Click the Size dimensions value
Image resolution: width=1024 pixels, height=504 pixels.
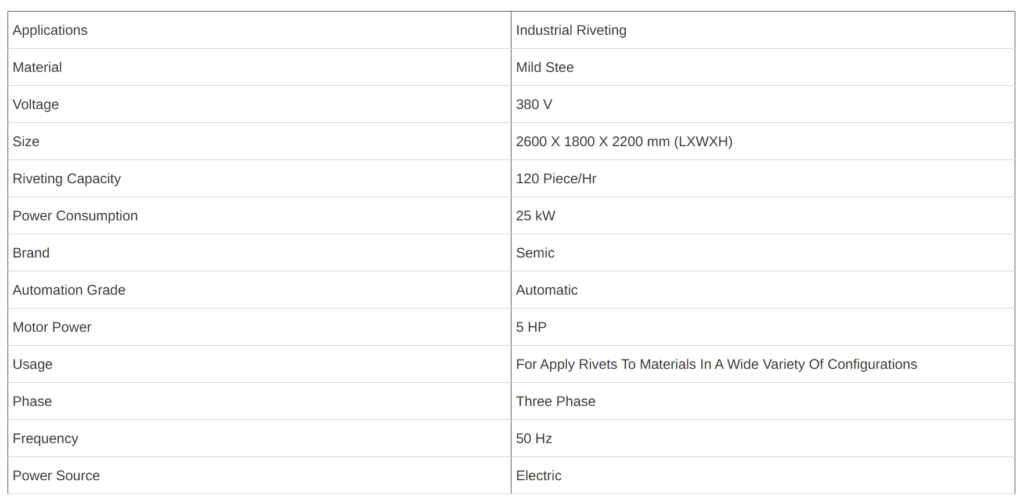(624, 141)
